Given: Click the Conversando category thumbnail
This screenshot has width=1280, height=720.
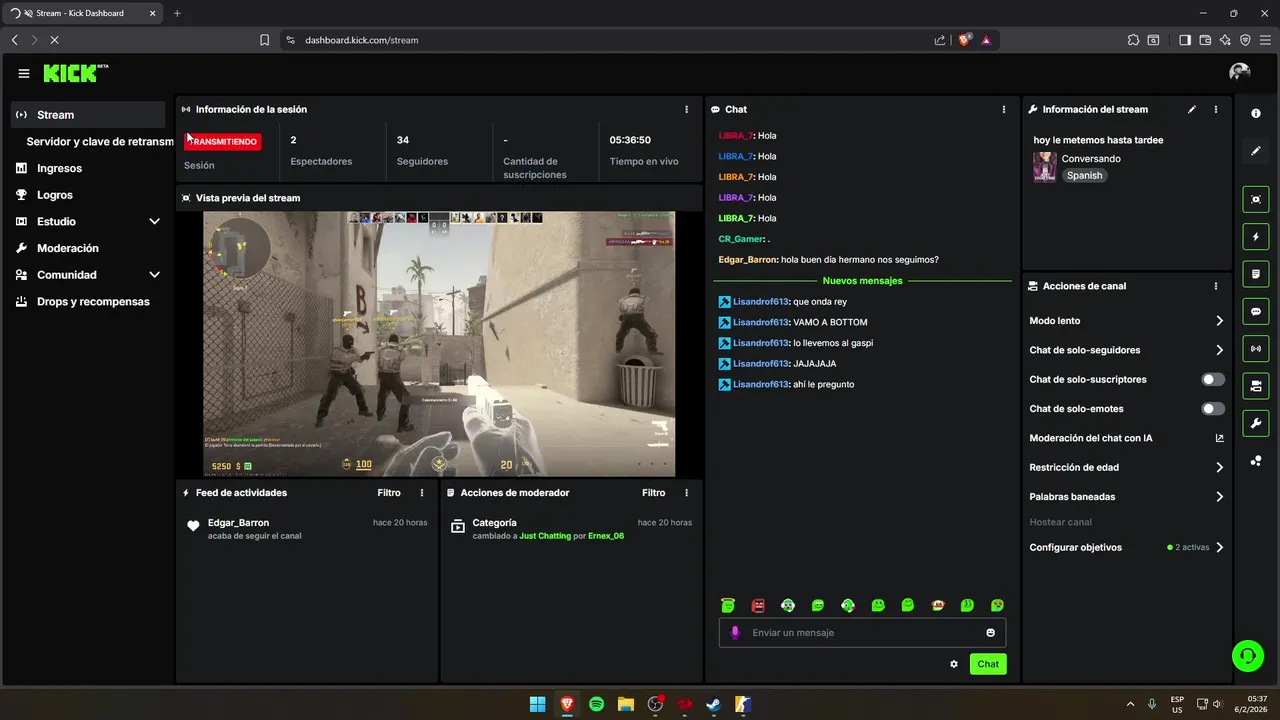Looking at the screenshot, I should point(1045,167).
